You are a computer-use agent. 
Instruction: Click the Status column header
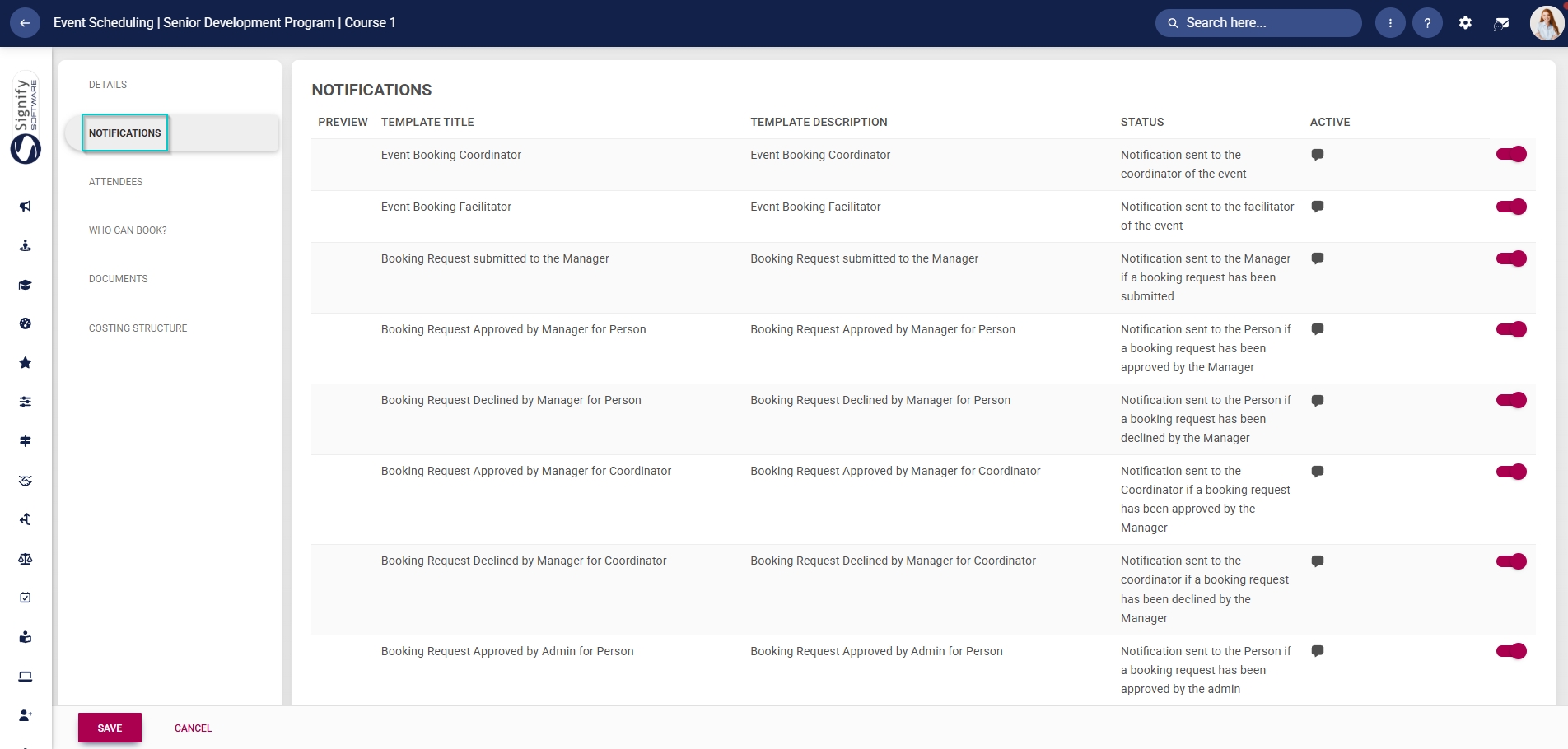(1142, 122)
